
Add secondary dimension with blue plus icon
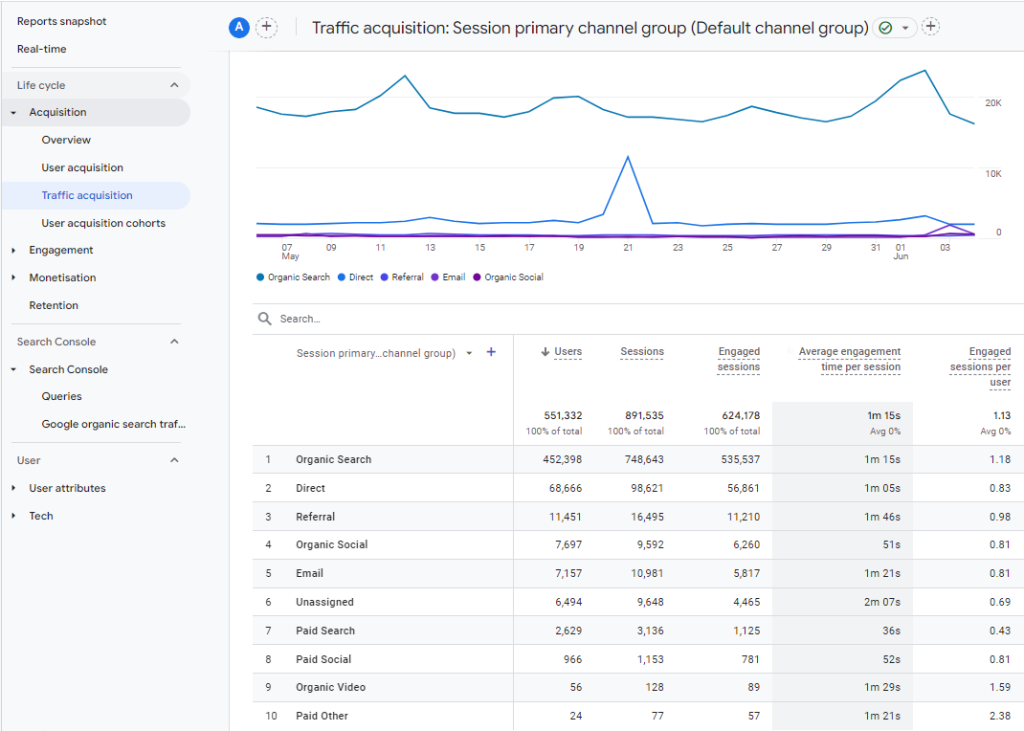pyautogui.click(x=491, y=352)
